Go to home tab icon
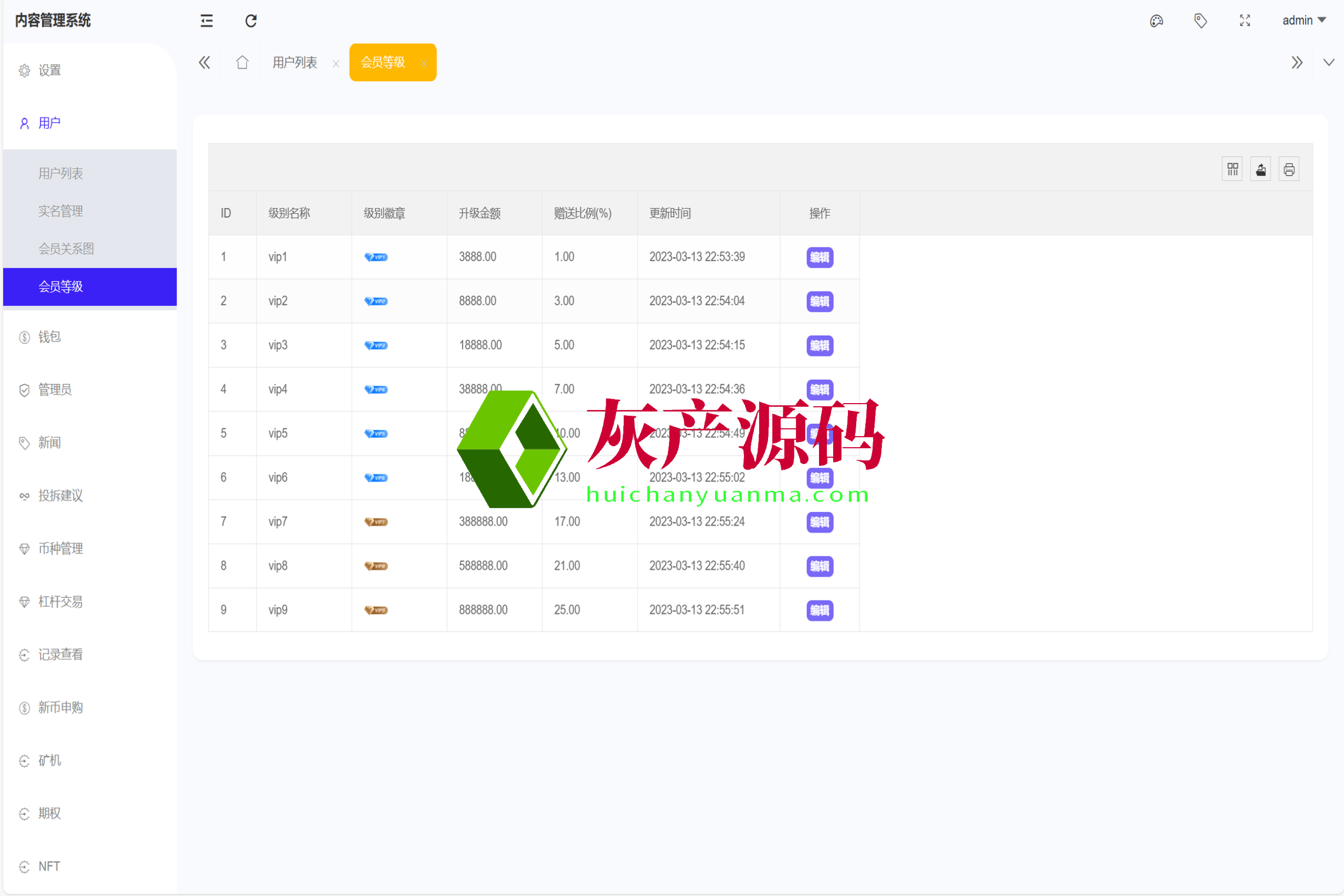 tap(242, 62)
